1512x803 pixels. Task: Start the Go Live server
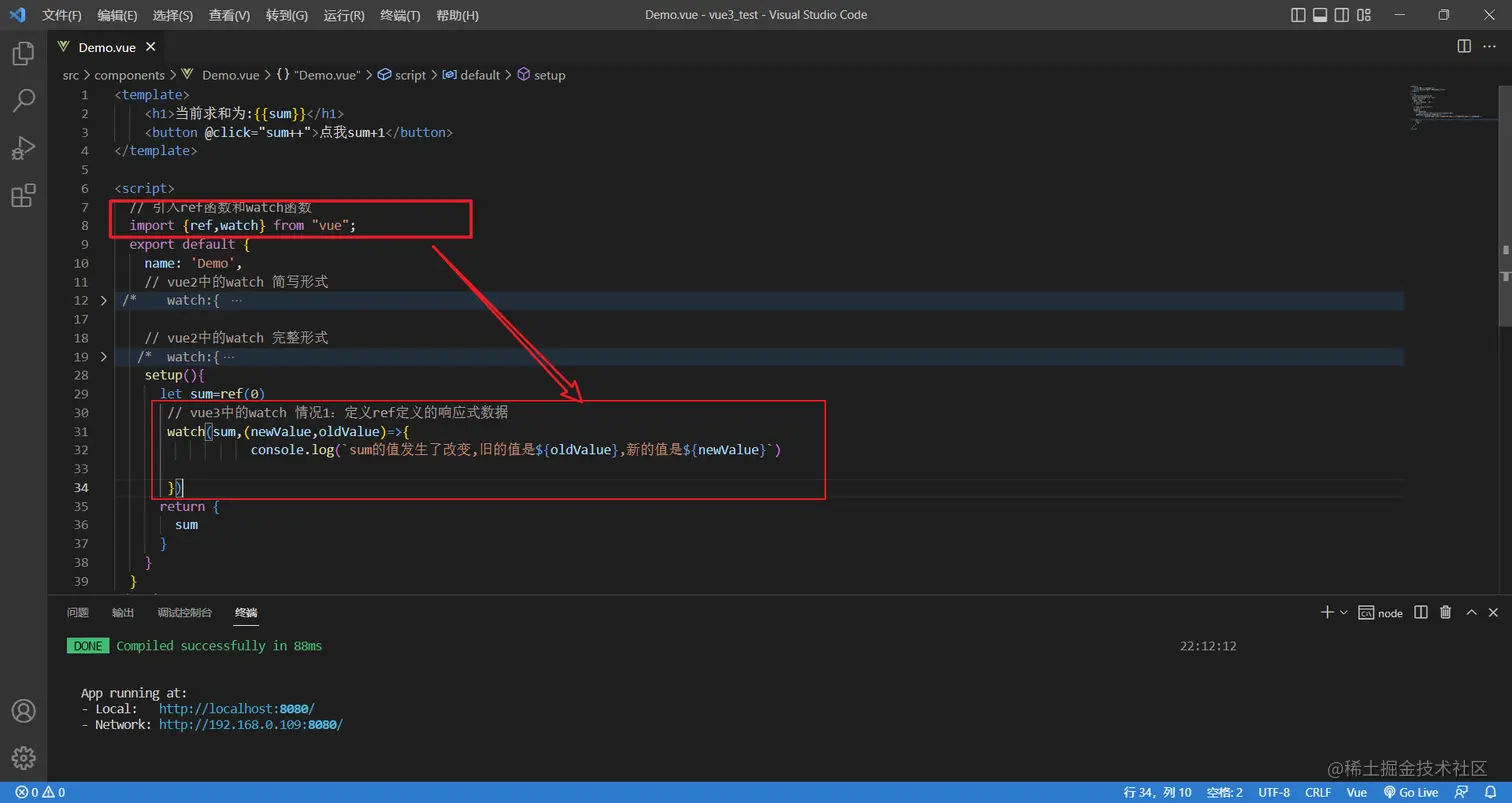1411,791
